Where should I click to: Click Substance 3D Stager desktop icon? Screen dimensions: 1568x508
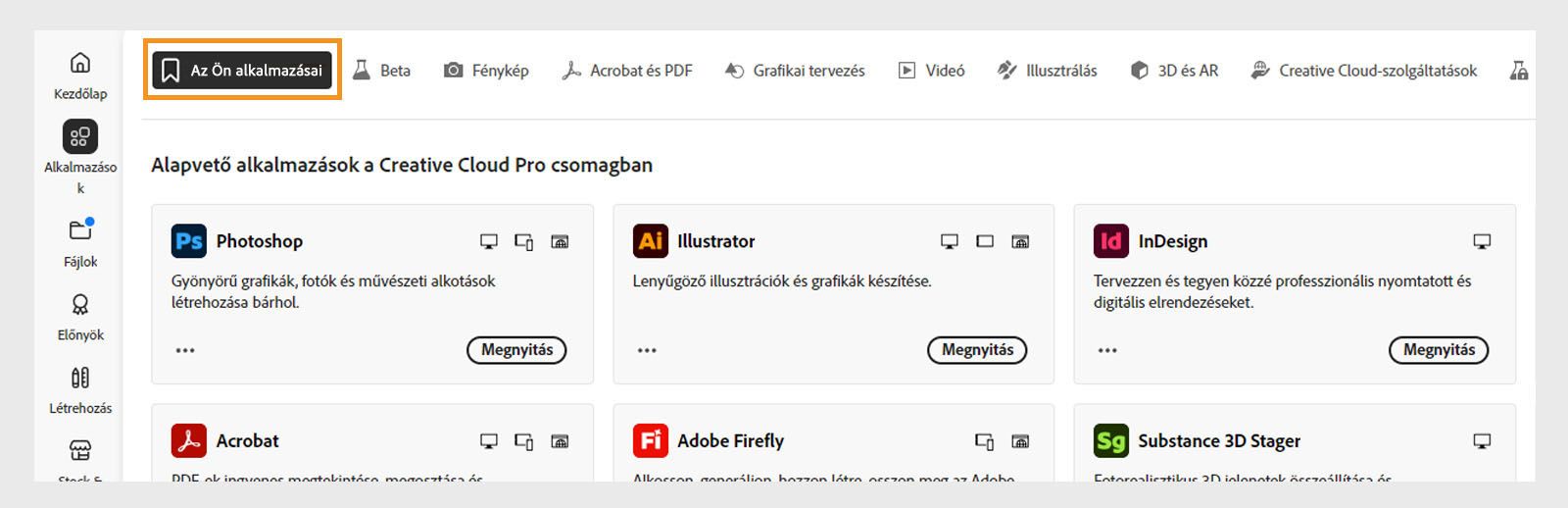point(1482,441)
